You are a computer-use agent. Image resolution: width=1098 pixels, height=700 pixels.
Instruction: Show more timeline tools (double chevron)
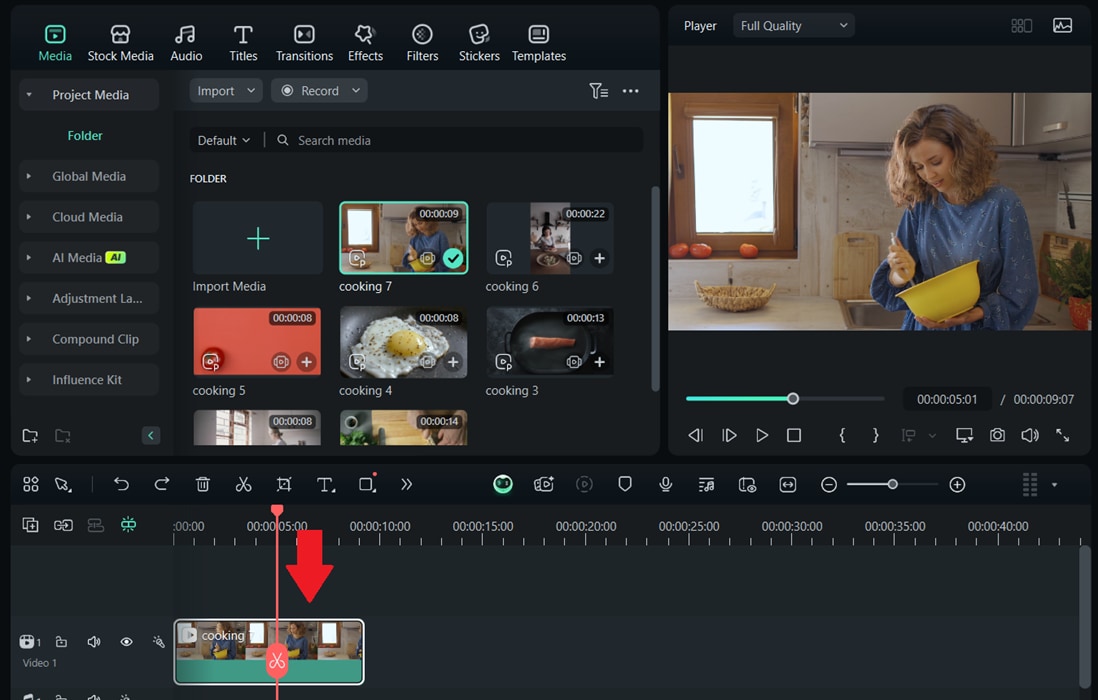tap(406, 484)
